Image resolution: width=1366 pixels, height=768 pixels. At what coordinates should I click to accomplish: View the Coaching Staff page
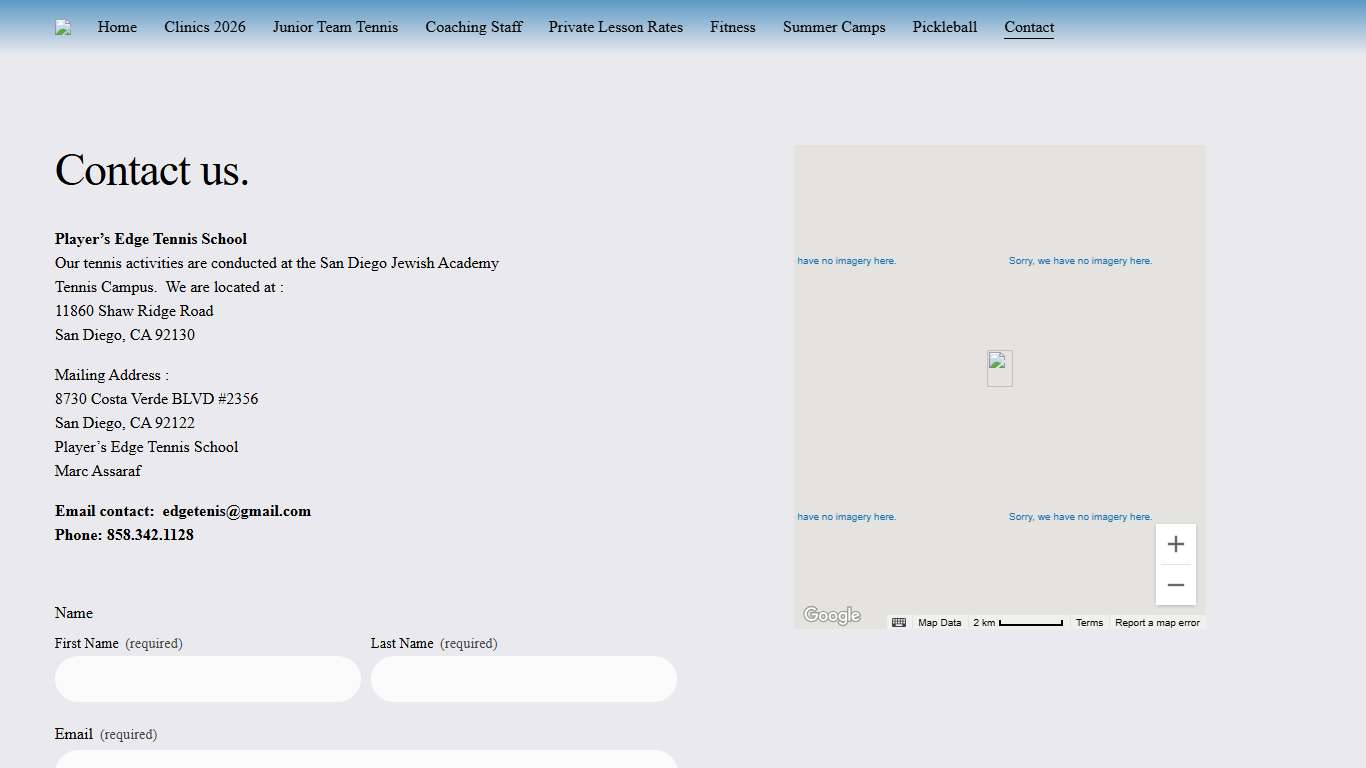point(473,27)
